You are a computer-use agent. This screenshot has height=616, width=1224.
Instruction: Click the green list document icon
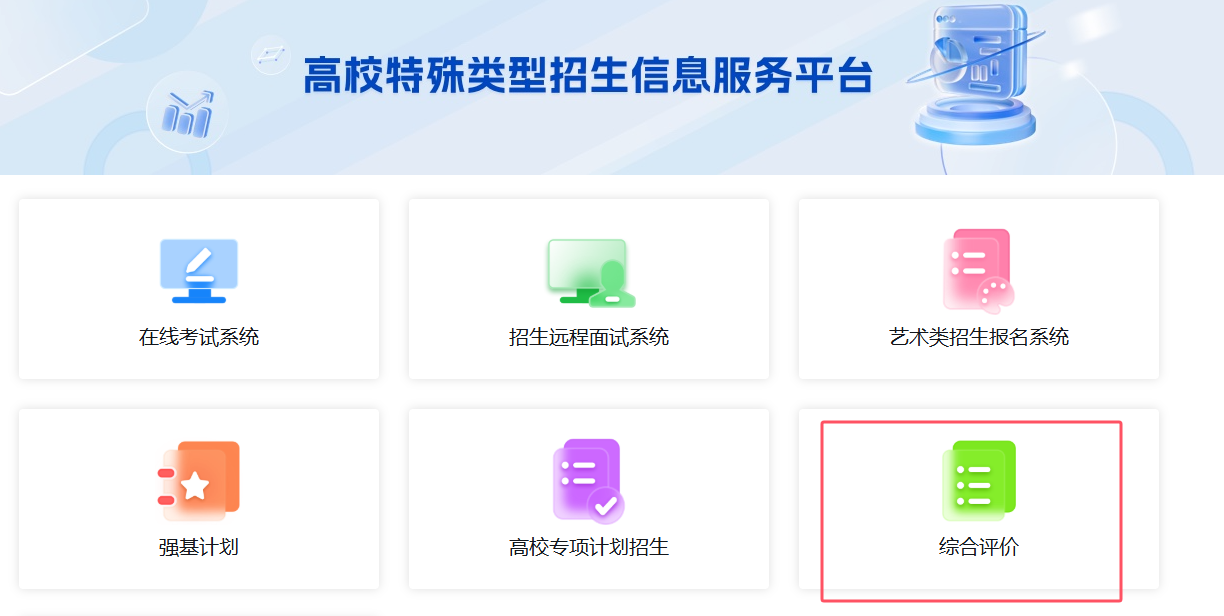tap(978, 481)
